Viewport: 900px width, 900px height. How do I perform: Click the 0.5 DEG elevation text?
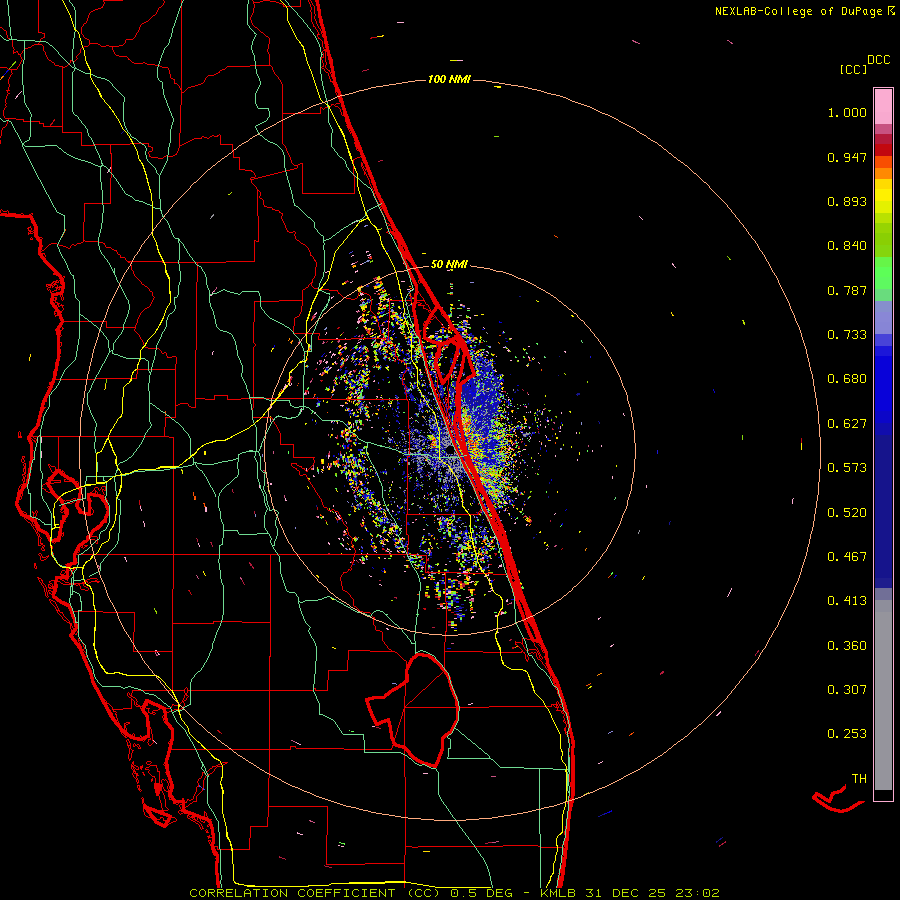(482, 893)
